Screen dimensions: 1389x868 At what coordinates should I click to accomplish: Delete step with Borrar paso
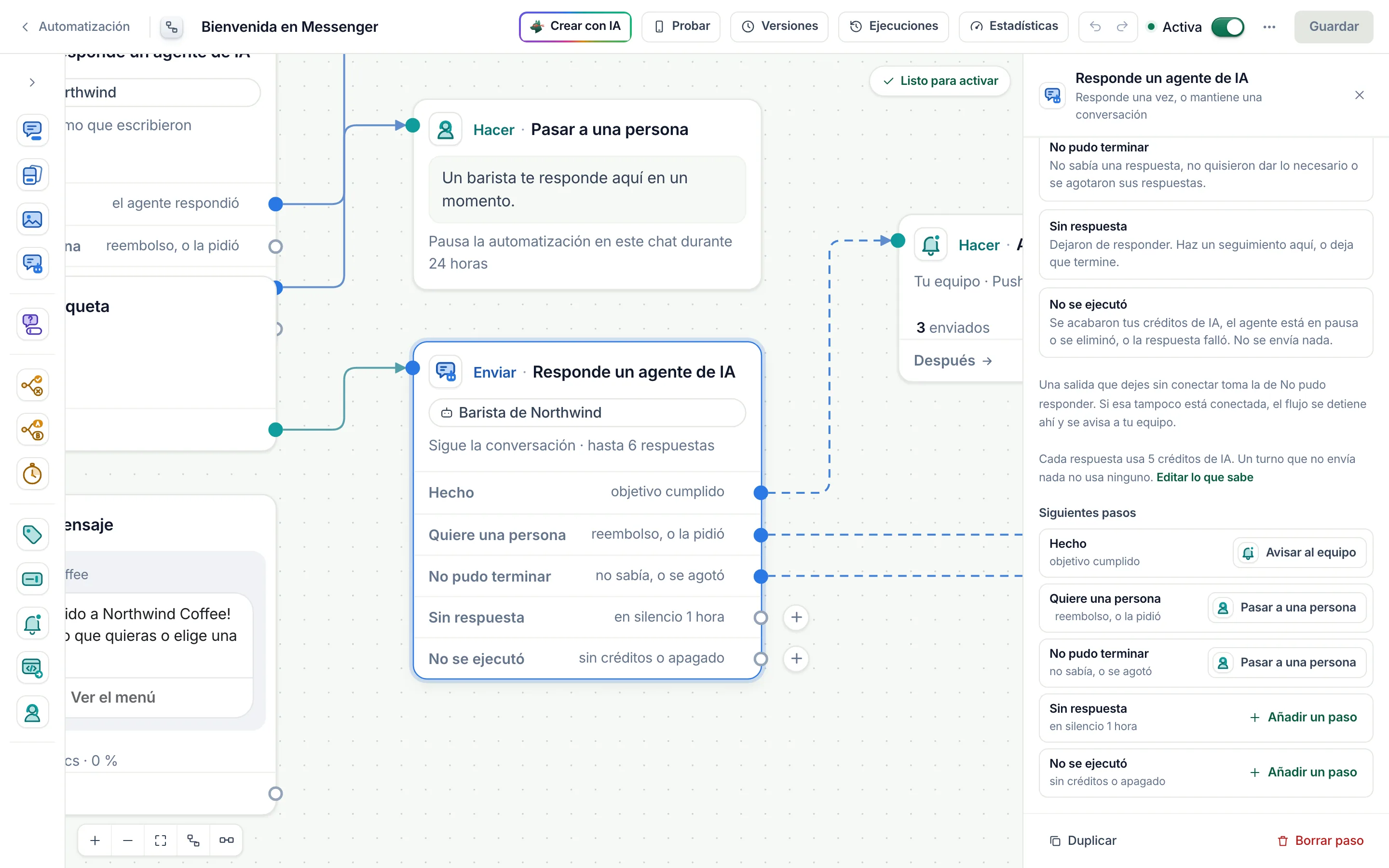click(1320, 841)
